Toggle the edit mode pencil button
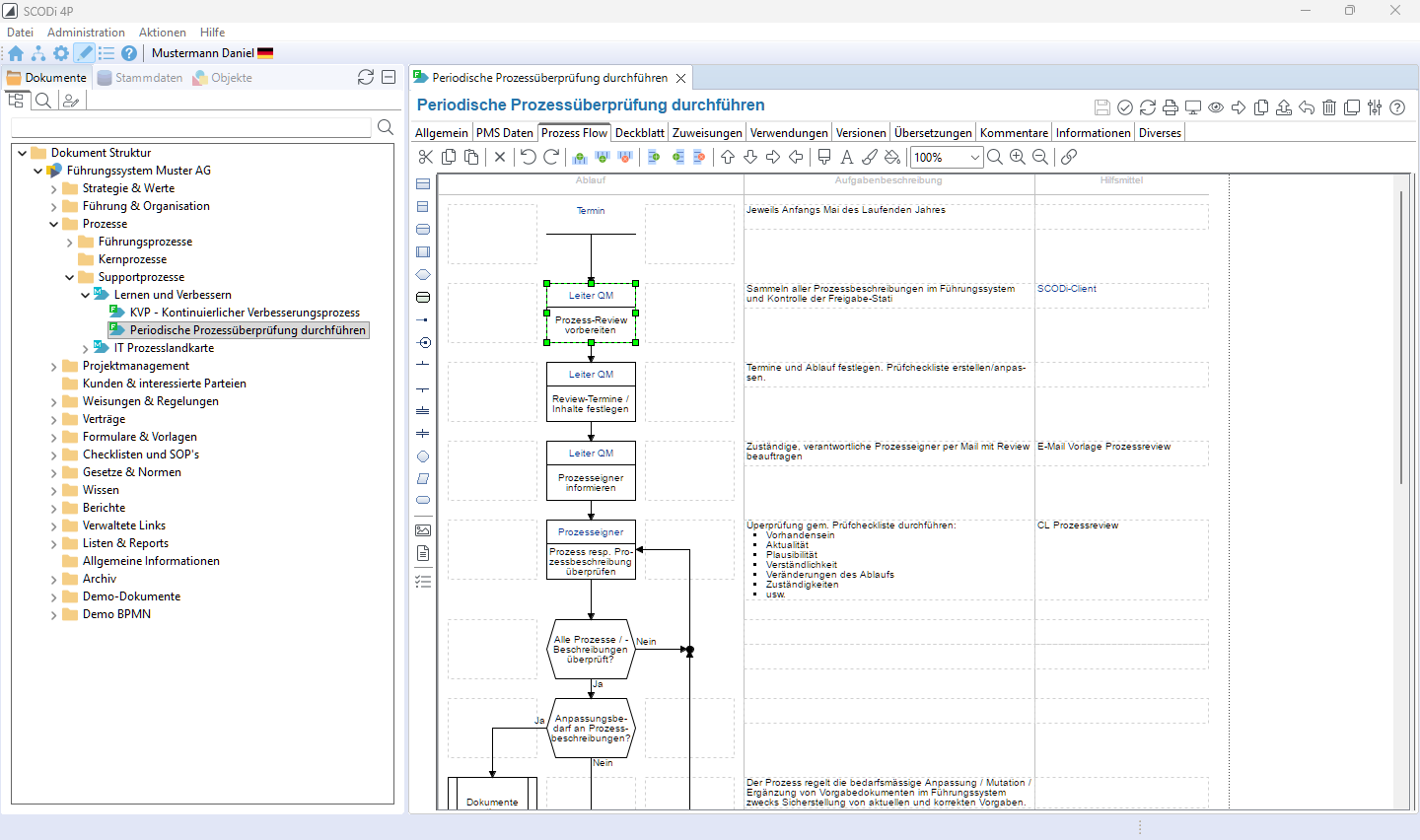 coord(85,53)
